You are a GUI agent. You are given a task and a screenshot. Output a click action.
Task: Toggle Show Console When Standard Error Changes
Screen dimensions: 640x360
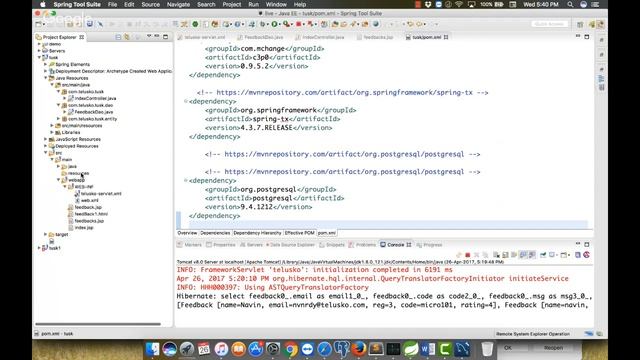tap(532, 255)
